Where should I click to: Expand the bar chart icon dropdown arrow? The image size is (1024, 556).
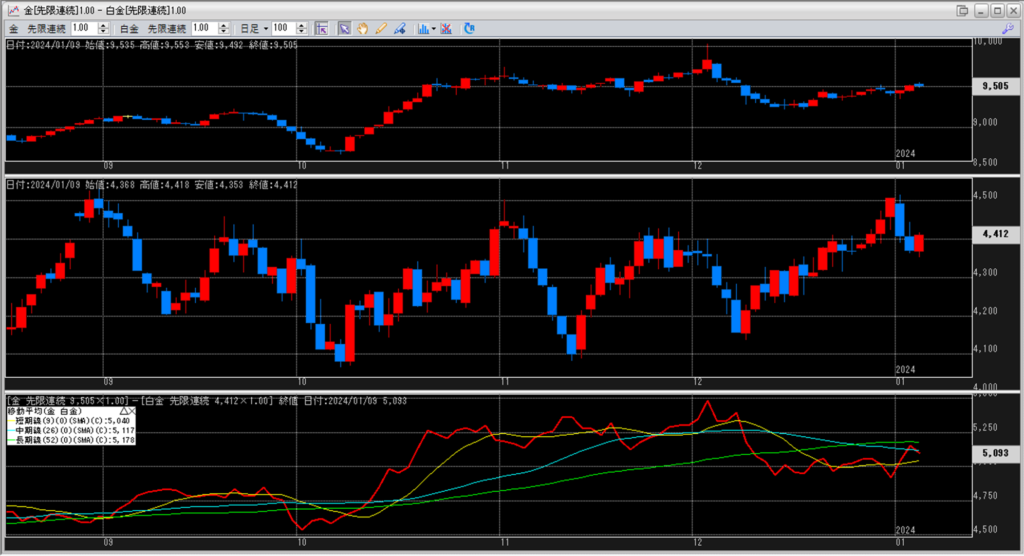[433, 28]
